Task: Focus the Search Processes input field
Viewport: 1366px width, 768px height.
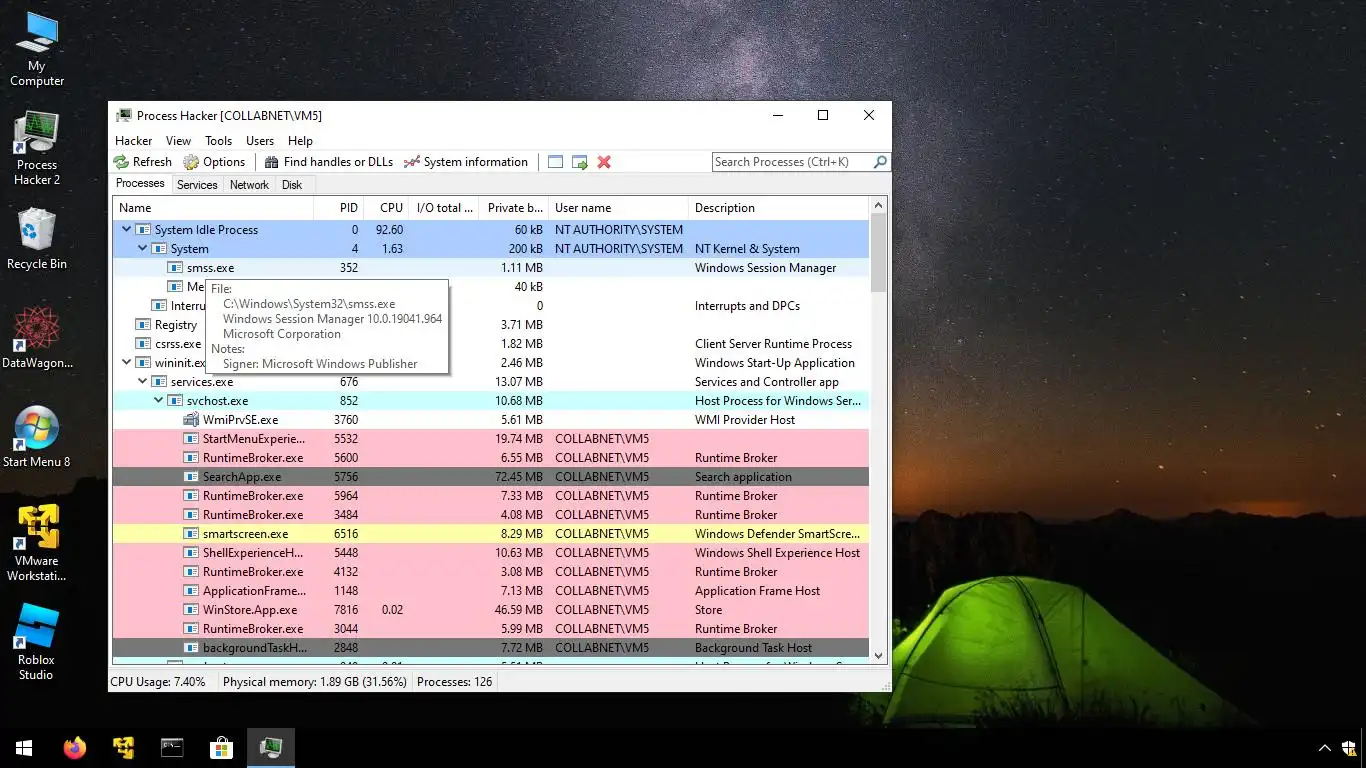Action: pos(792,162)
